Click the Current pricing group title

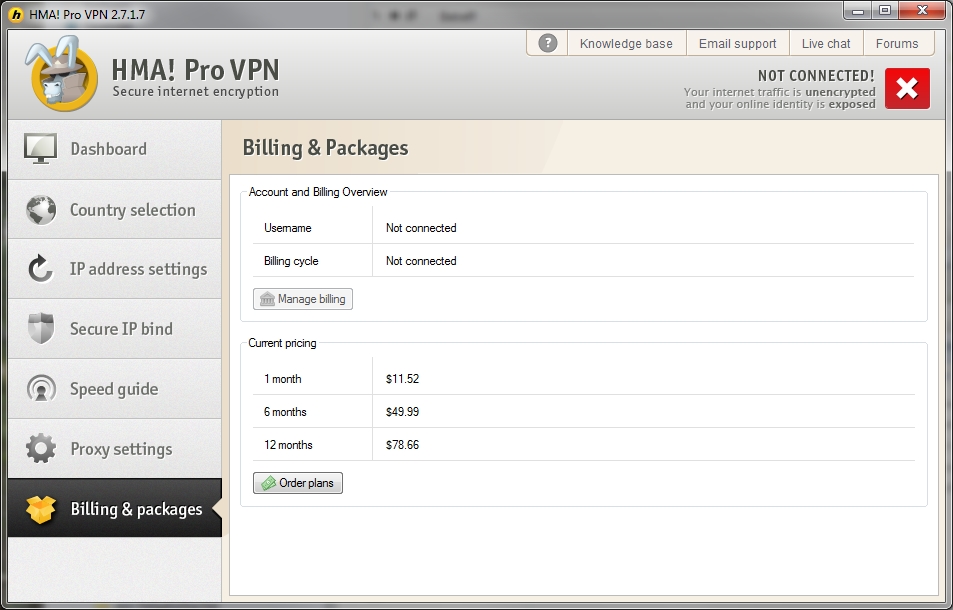(x=282, y=343)
